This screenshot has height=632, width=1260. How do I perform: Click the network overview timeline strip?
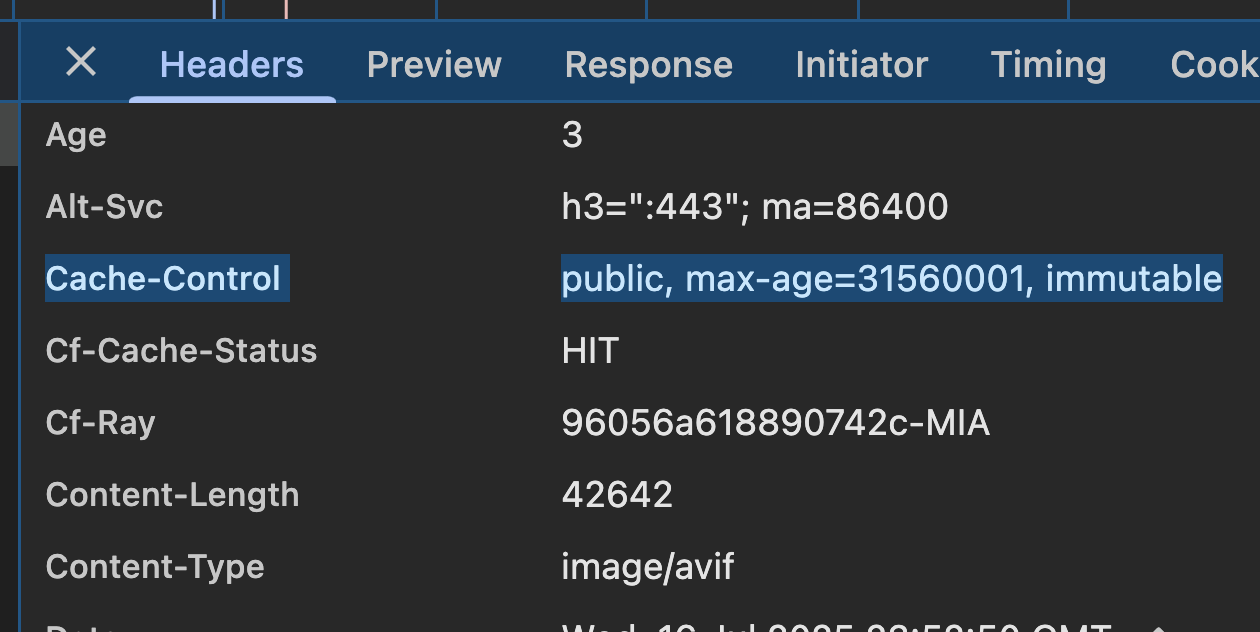coord(630,10)
